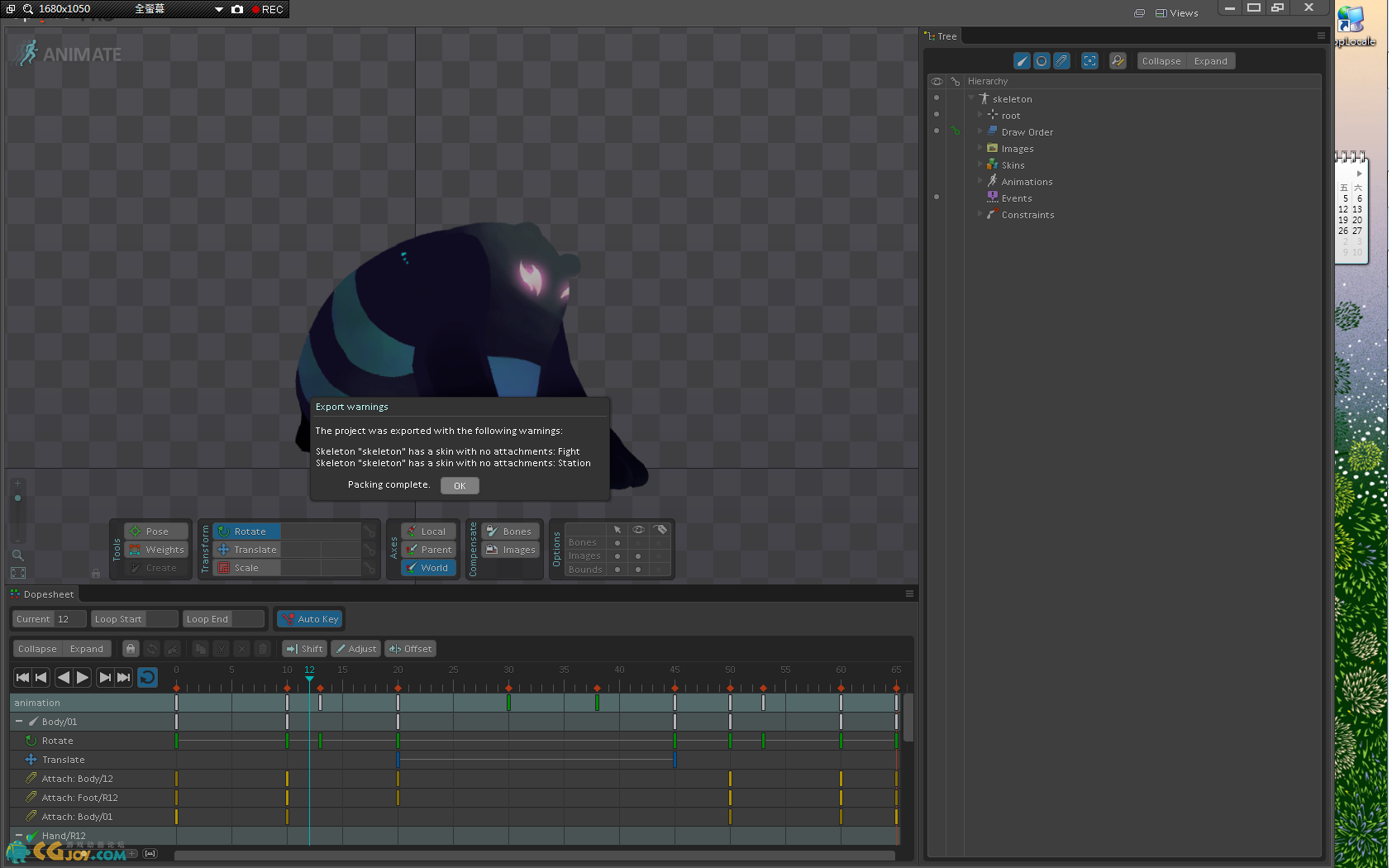Toggle visibility dot for skeleton node
1392x868 pixels.
937,98
